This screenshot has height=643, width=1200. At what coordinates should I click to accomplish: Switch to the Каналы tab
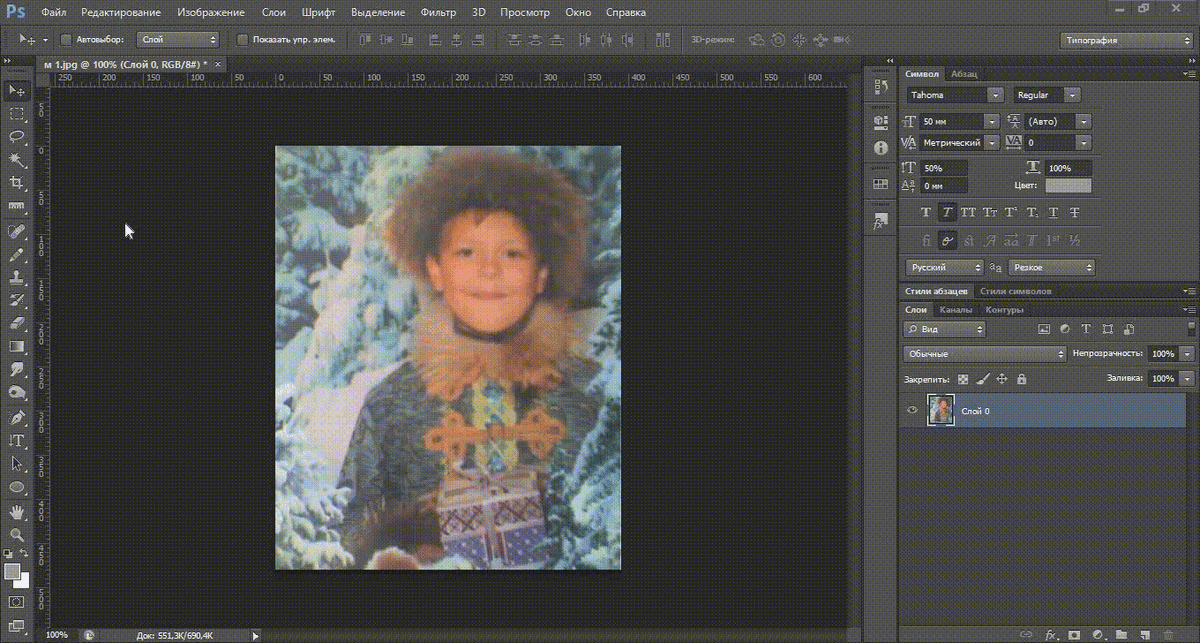955,310
